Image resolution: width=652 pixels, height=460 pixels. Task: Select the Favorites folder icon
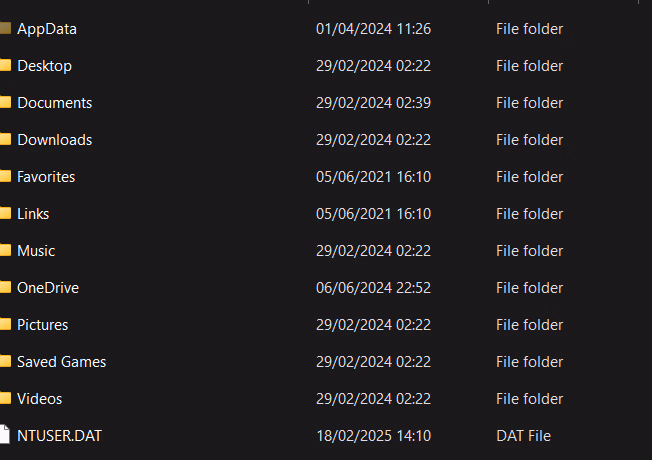pos(5,176)
